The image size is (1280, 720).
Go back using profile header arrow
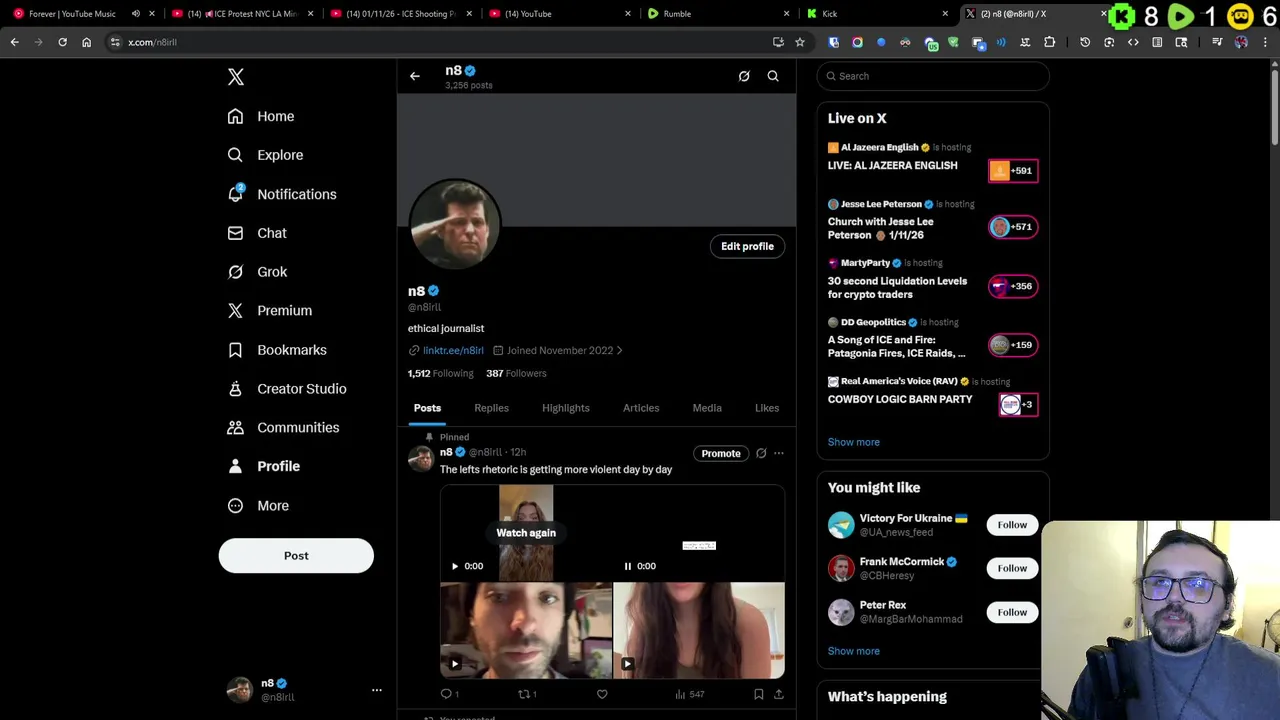coord(415,76)
